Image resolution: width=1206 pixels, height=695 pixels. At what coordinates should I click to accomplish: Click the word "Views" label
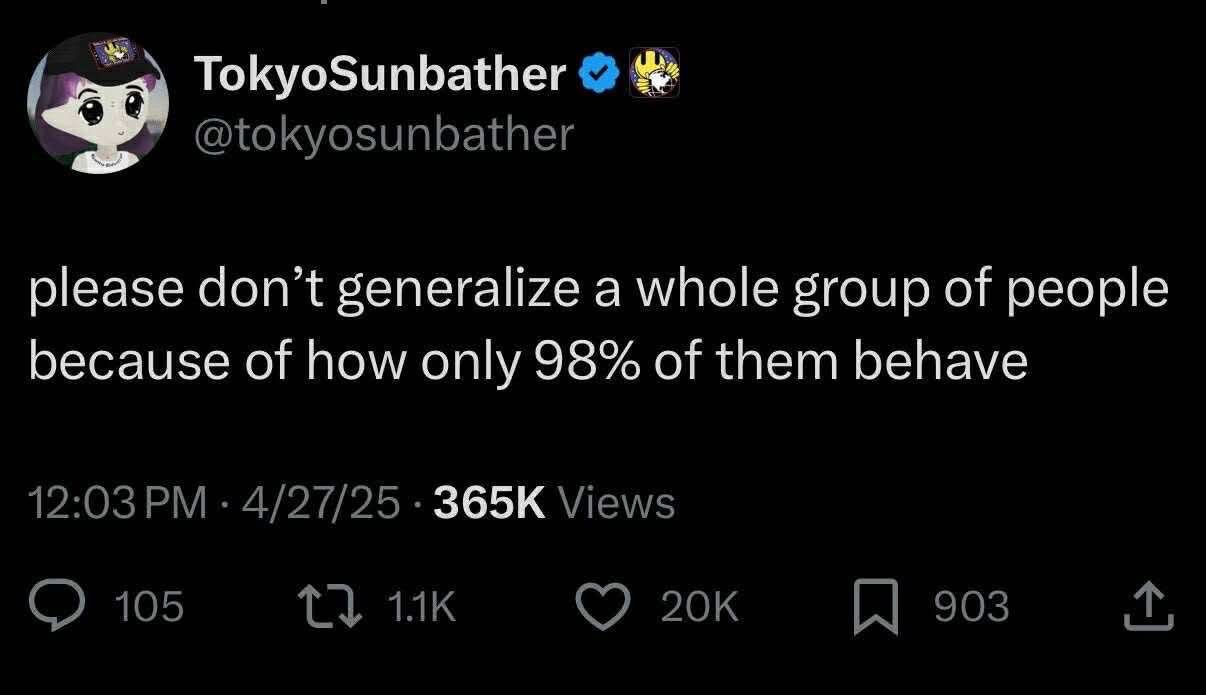tap(616, 502)
